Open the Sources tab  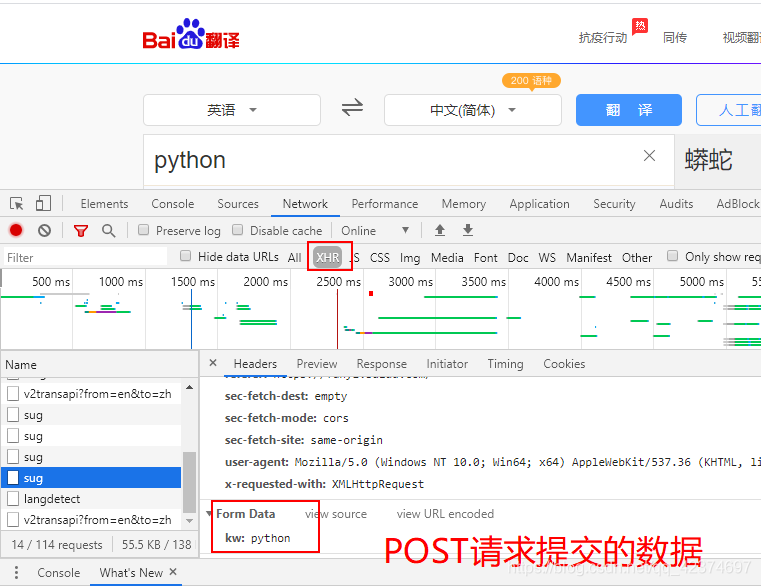pos(238,204)
